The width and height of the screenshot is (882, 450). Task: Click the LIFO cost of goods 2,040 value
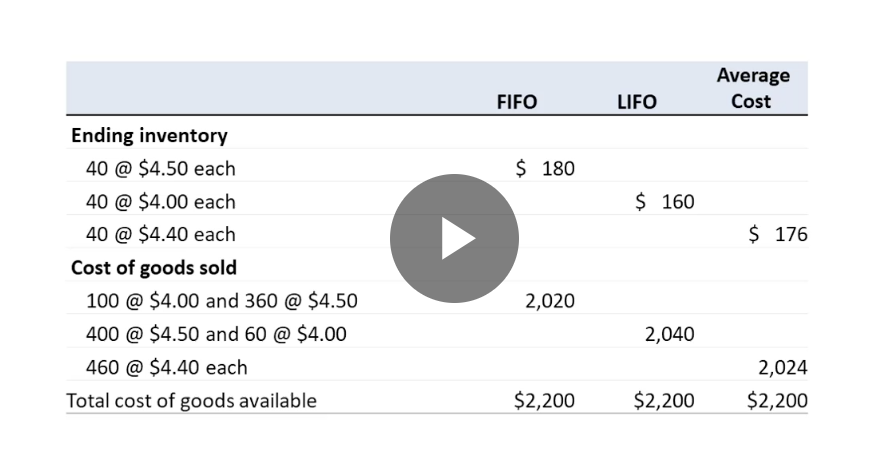(x=669, y=335)
